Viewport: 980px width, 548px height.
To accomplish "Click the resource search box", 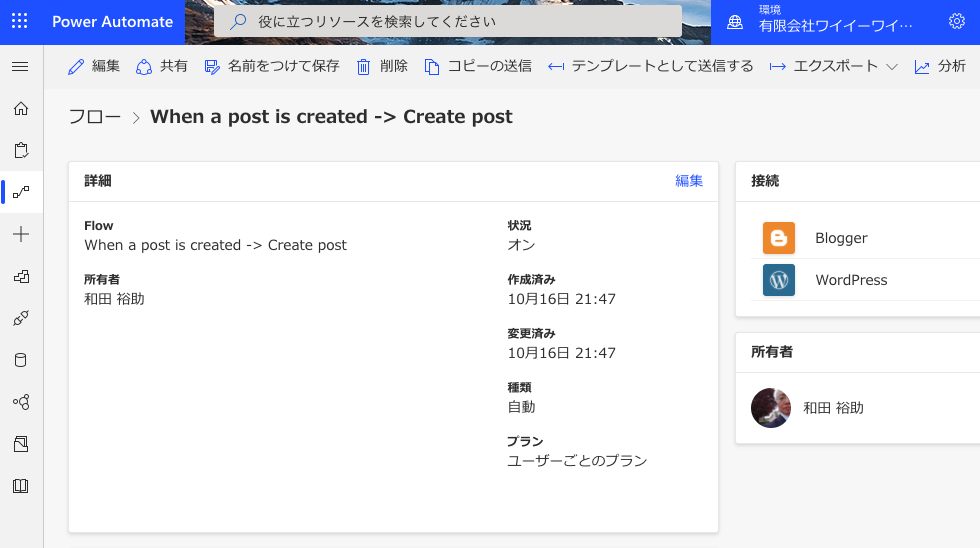I will pos(448,21).
